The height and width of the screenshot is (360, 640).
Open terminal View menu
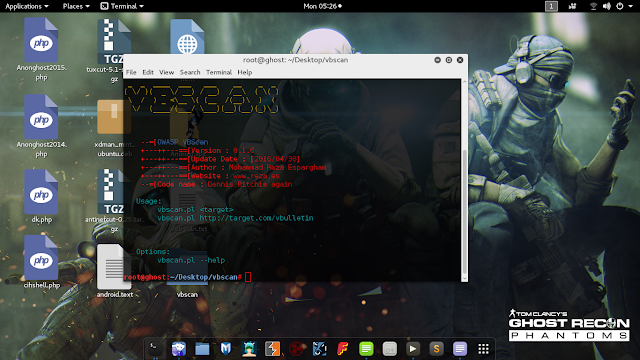pyautogui.click(x=166, y=72)
